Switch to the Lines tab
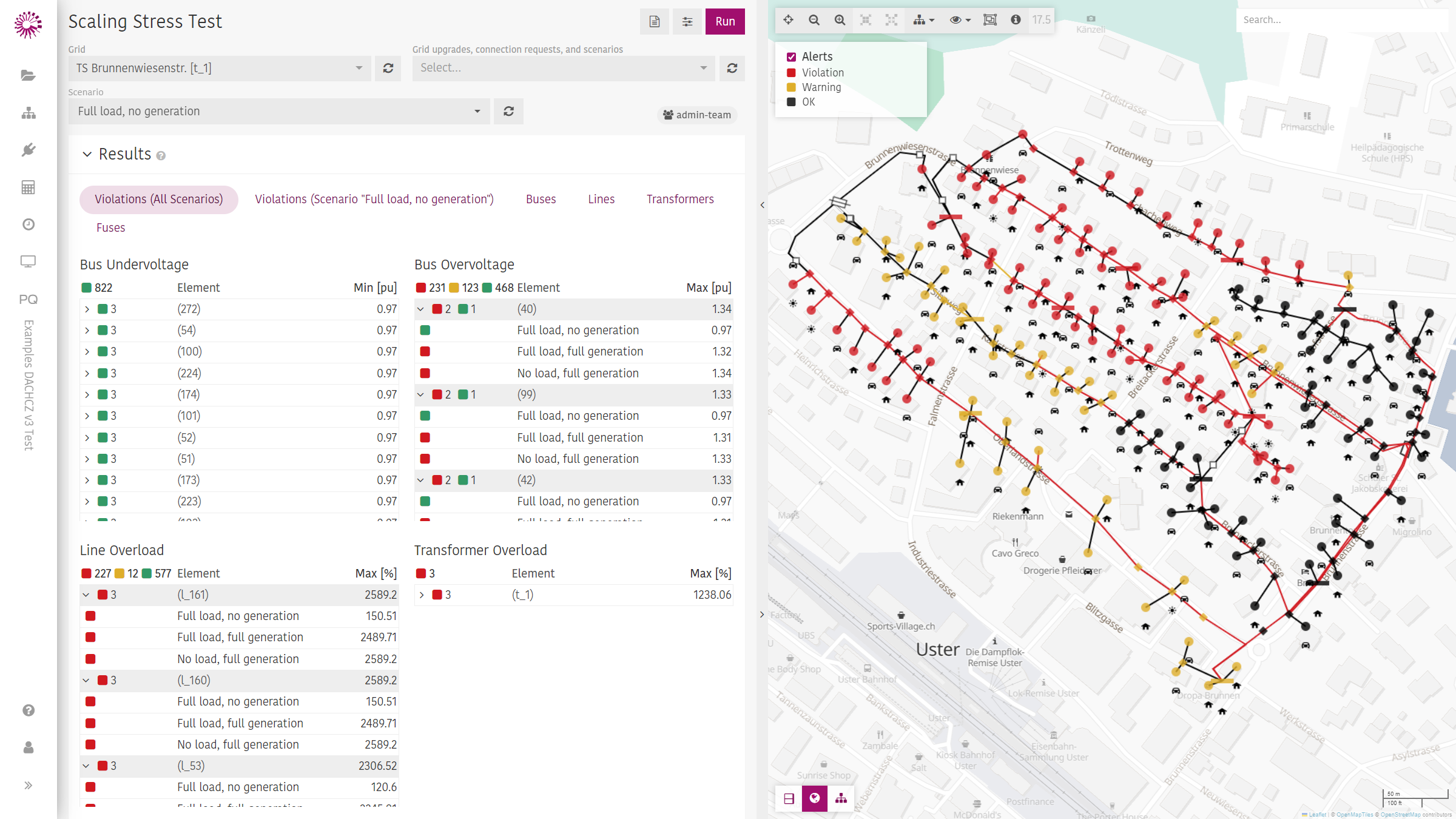1456x819 pixels. pos(601,200)
